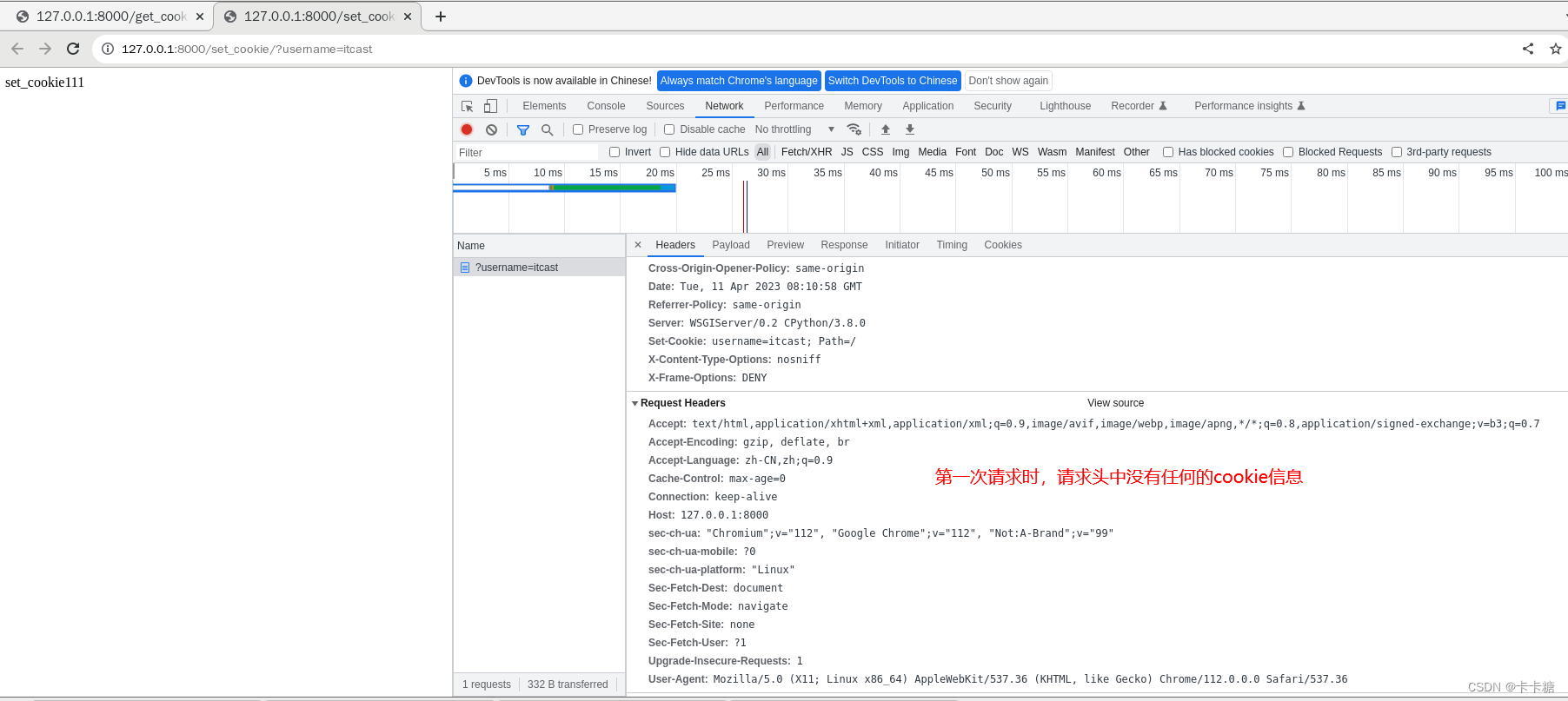The image size is (1568, 701).
Task: Close the set_cookie browser tab
Action: [x=408, y=17]
